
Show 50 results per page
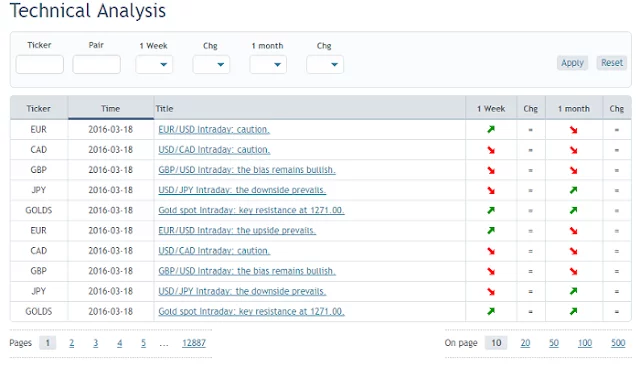click(x=553, y=343)
